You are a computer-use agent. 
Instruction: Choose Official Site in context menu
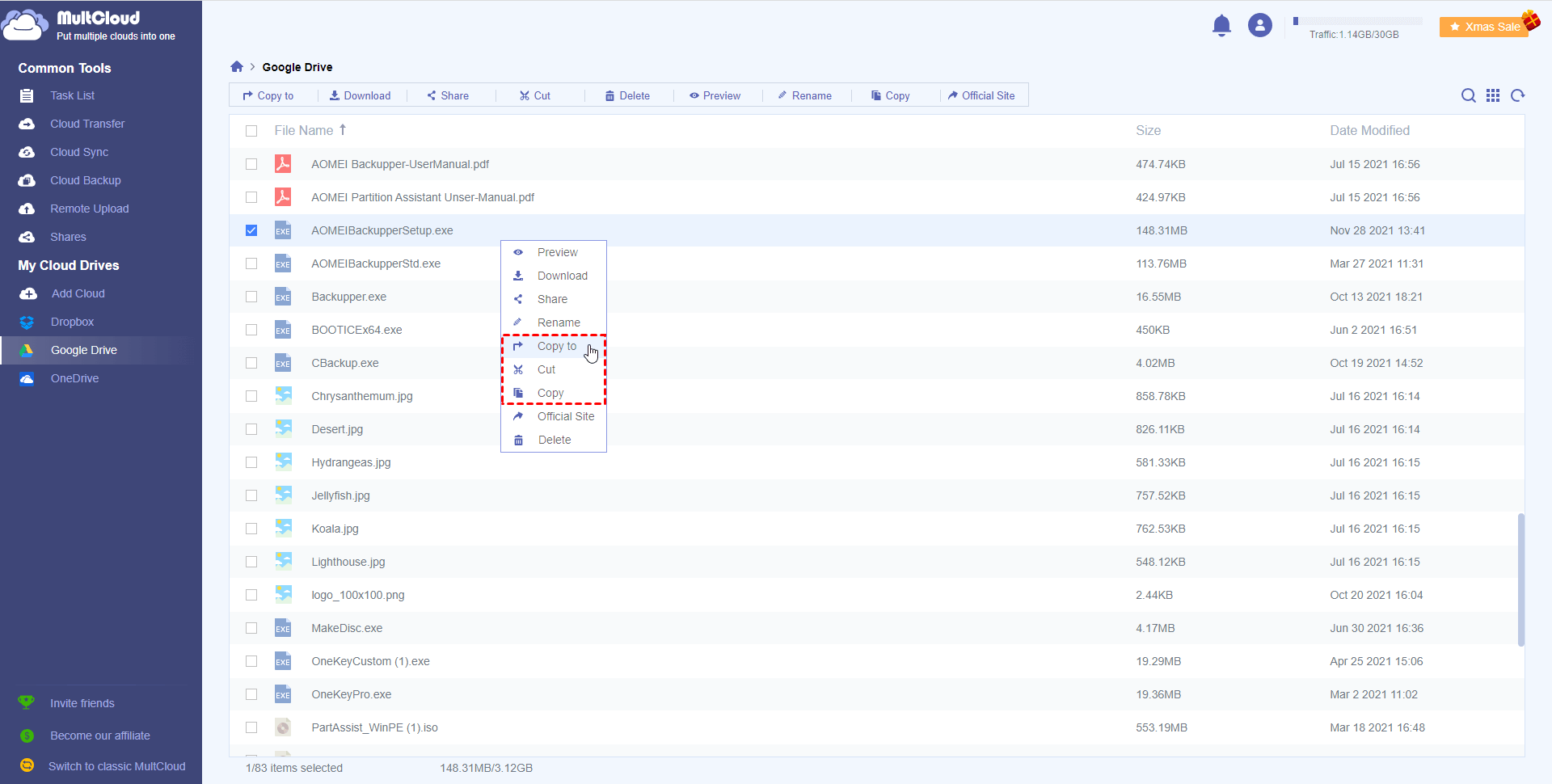pyautogui.click(x=554, y=416)
